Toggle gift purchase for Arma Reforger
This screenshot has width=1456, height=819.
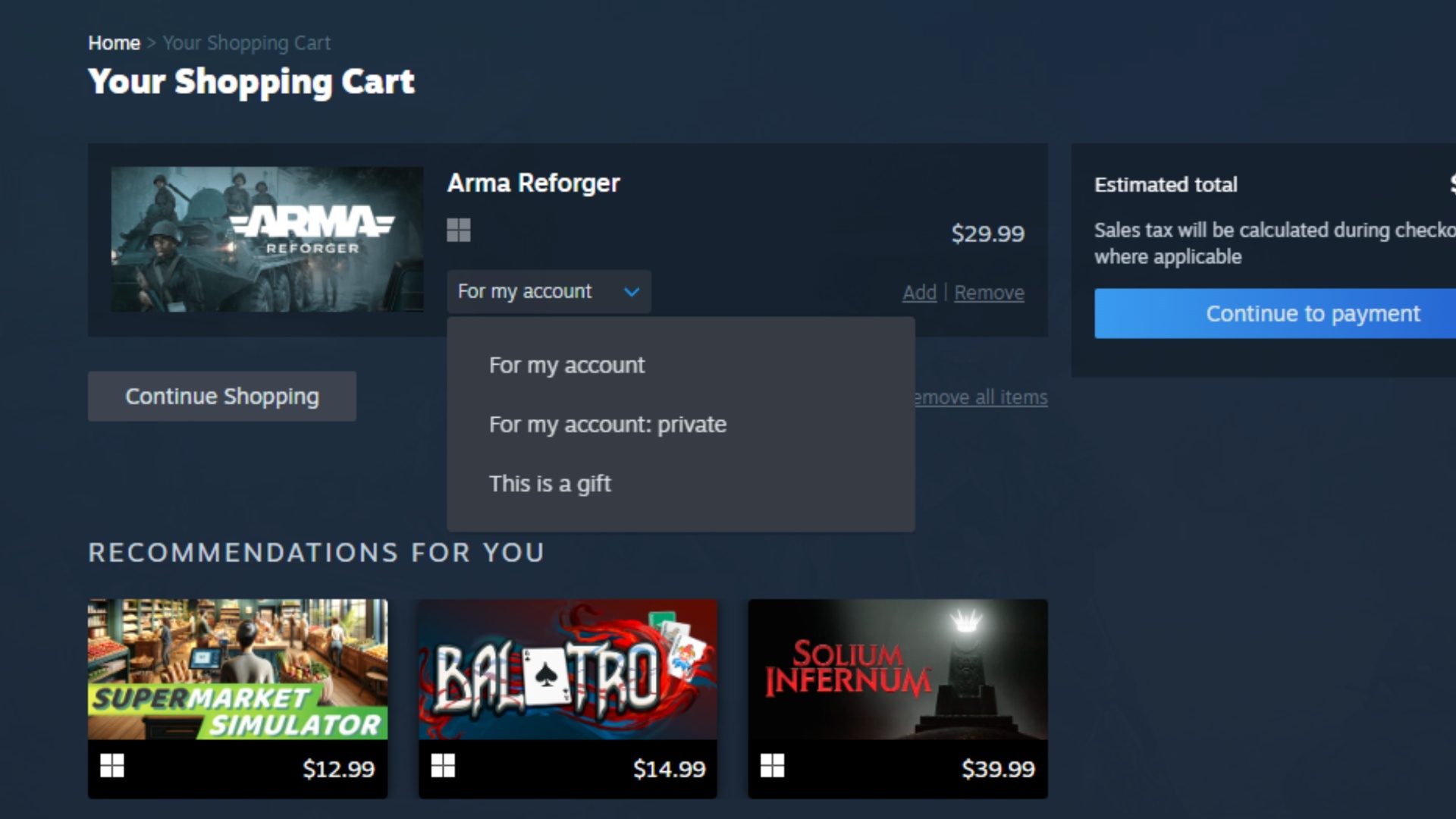click(549, 484)
